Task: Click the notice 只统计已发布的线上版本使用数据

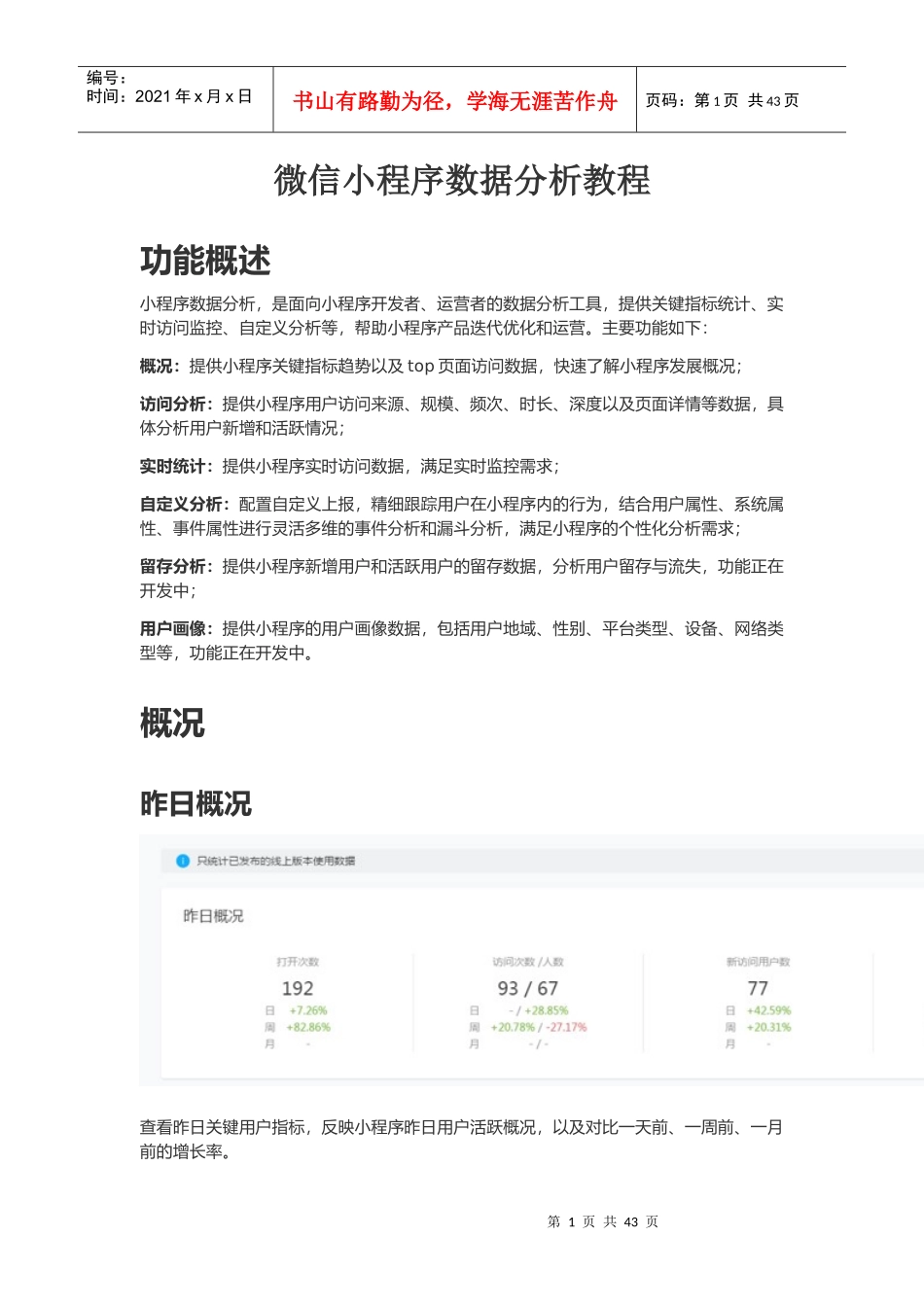Action: point(276,861)
